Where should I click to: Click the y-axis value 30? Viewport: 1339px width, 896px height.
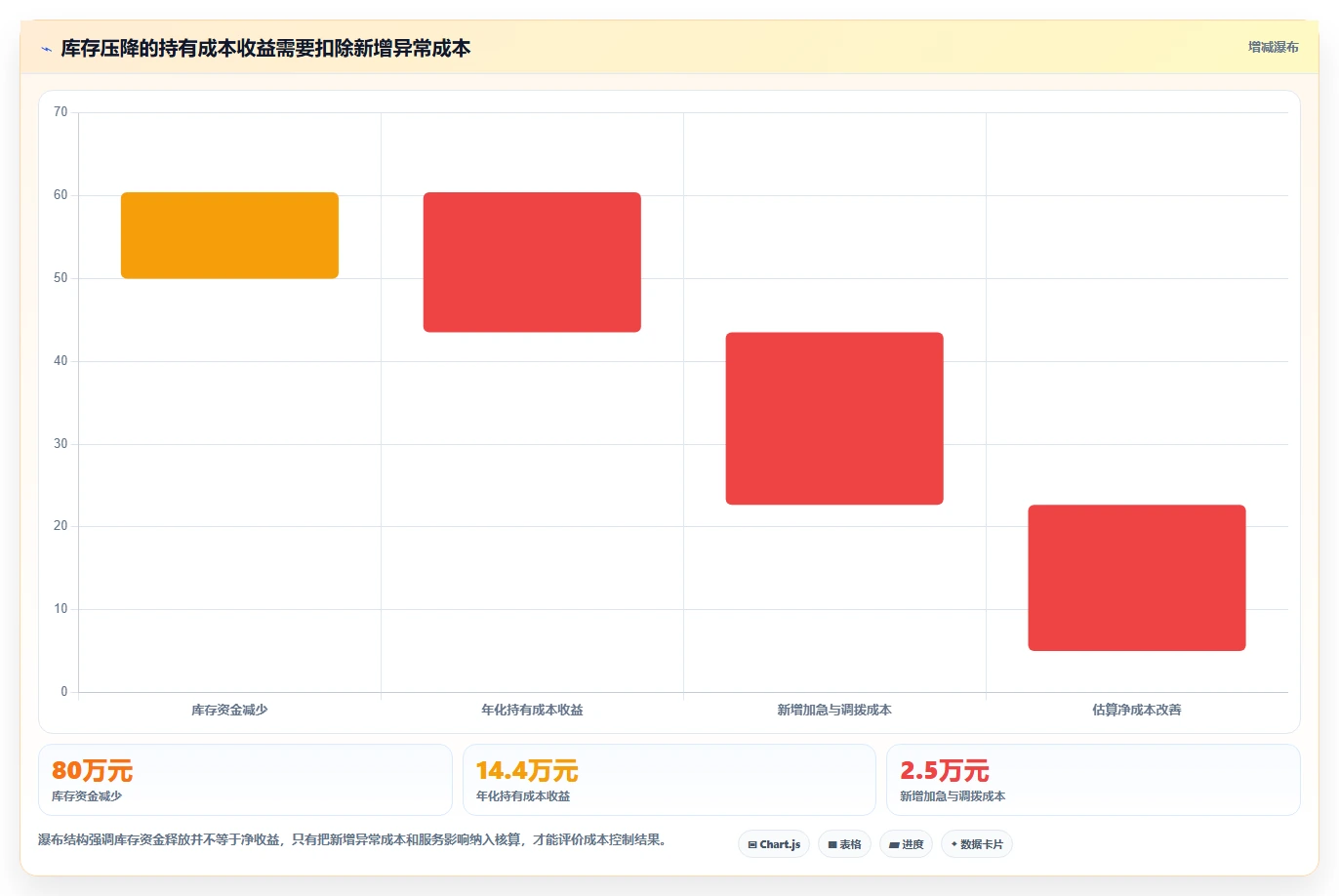(x=61, y=444)
